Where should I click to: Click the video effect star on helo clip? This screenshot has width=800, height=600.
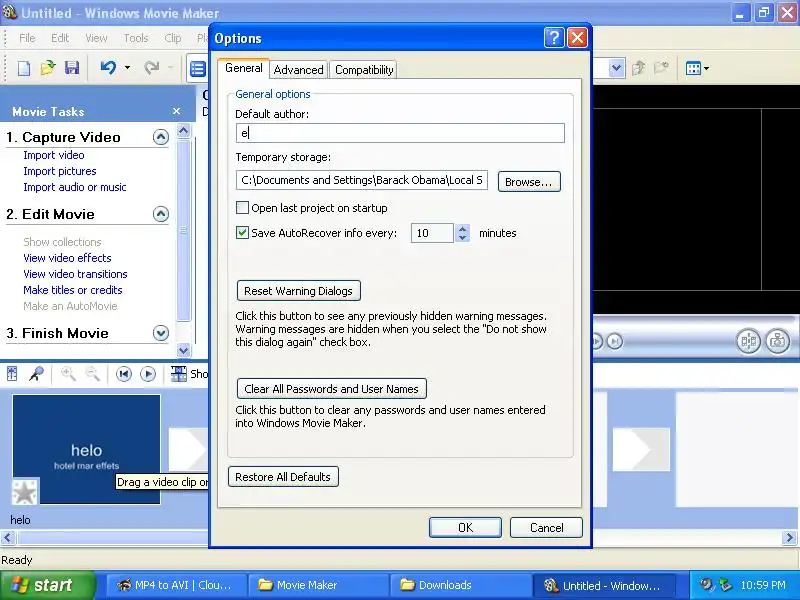(x=25, y=492)
